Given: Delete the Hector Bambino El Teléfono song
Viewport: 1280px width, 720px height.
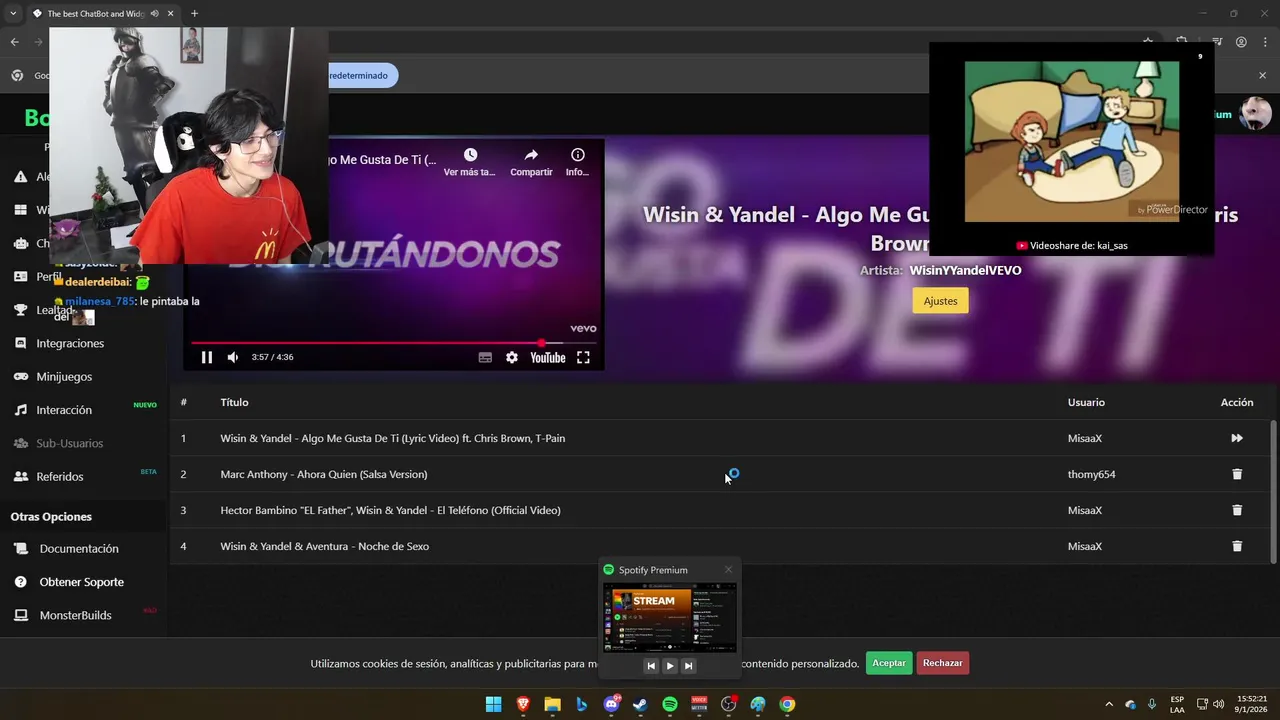Looking at the screenshot, I should [1237, 510].
